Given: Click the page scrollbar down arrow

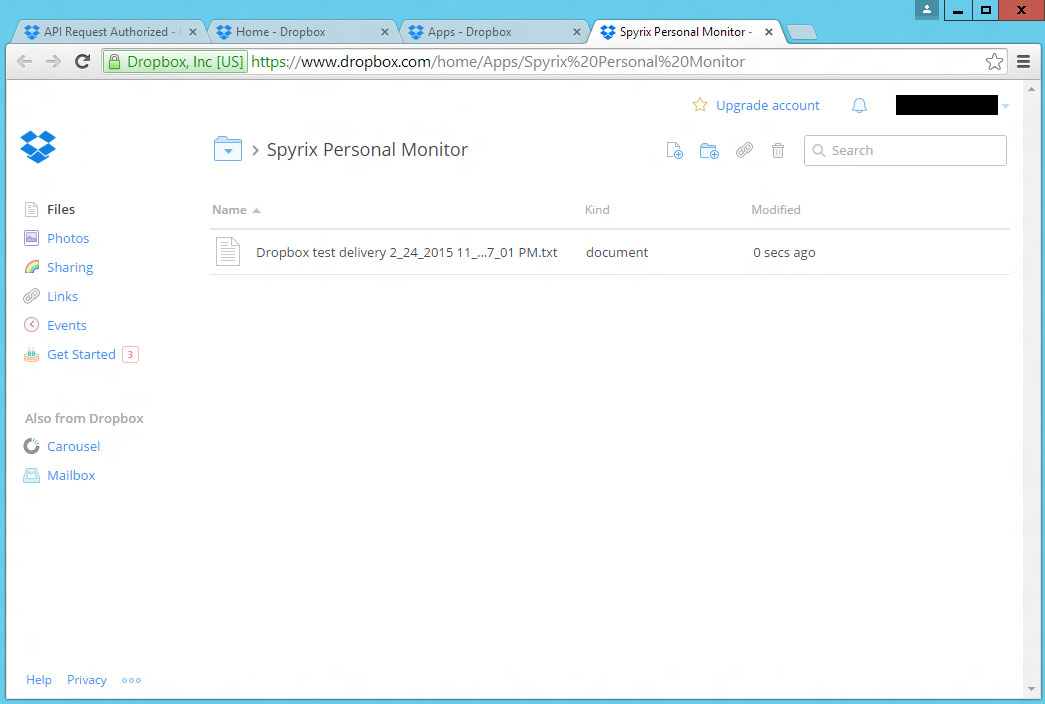Looking at the screenshot, I should pos(1032,689).
